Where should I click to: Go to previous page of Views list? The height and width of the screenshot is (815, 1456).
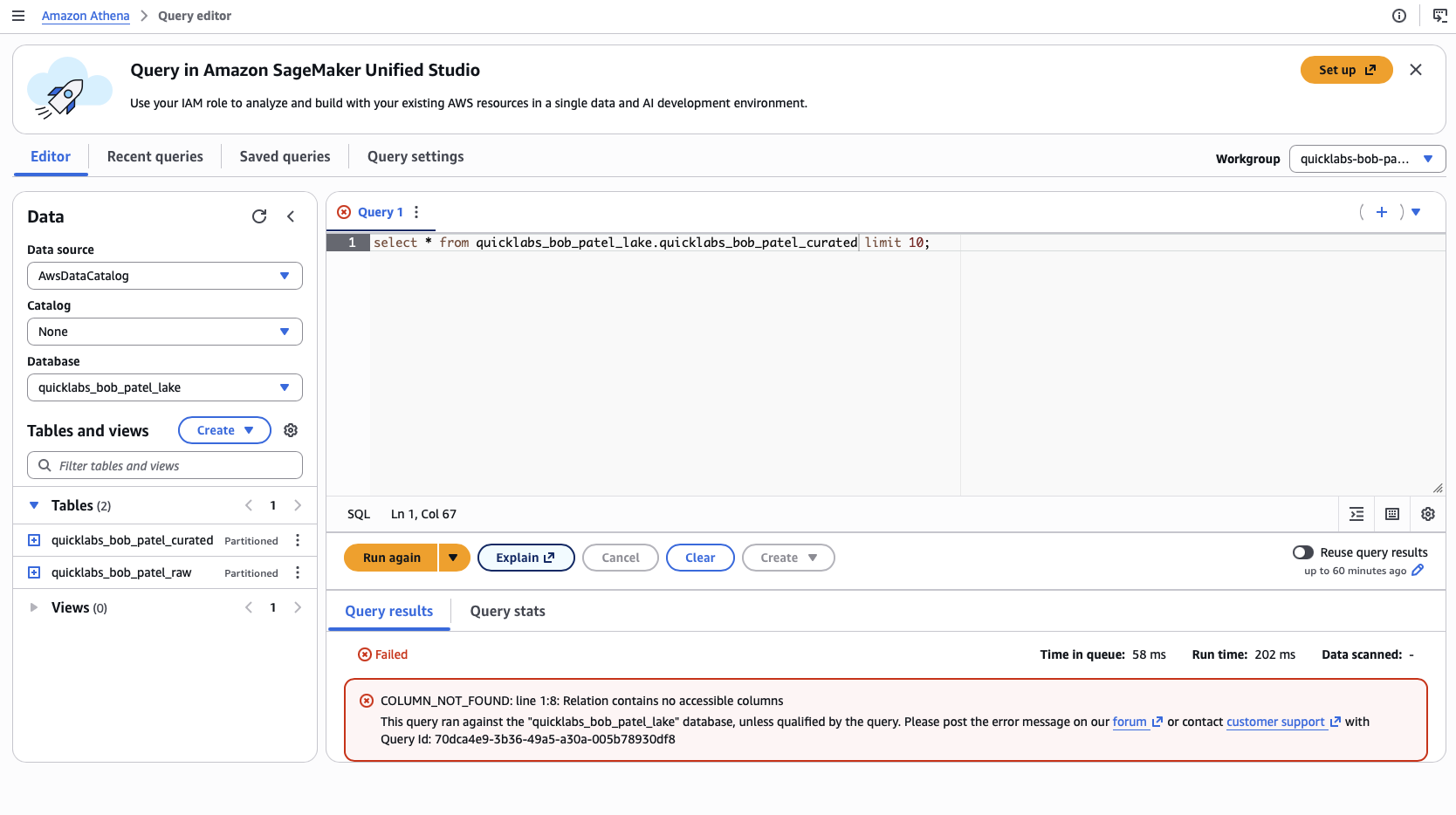pyautogui.click(x=249, y=607)
